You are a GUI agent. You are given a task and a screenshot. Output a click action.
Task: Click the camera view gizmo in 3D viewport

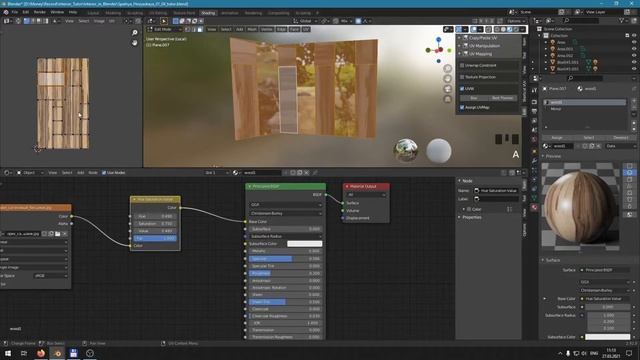(448, 89)
